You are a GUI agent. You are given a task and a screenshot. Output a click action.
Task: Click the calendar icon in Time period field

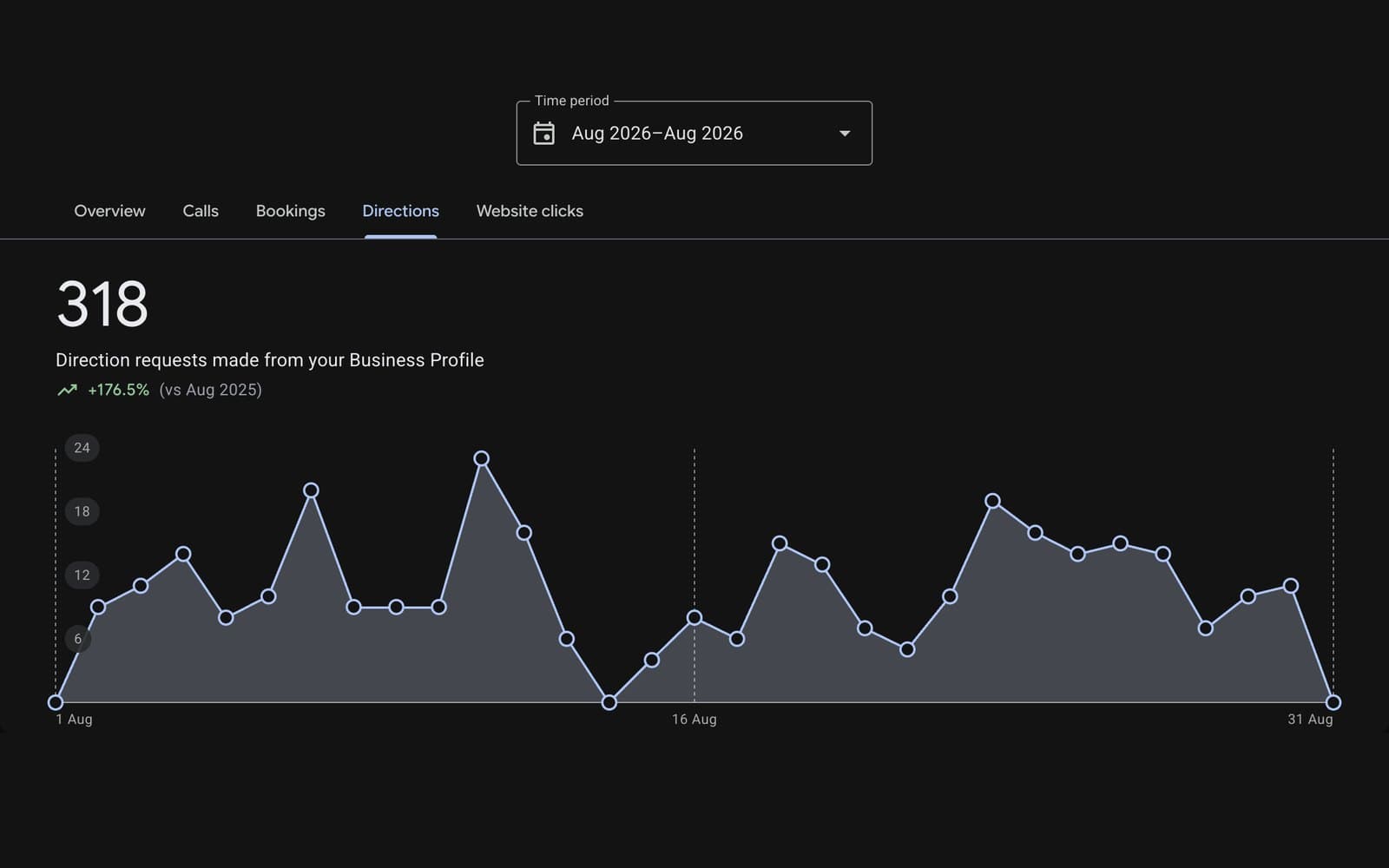pyautogui.click(x=544, y=133)
